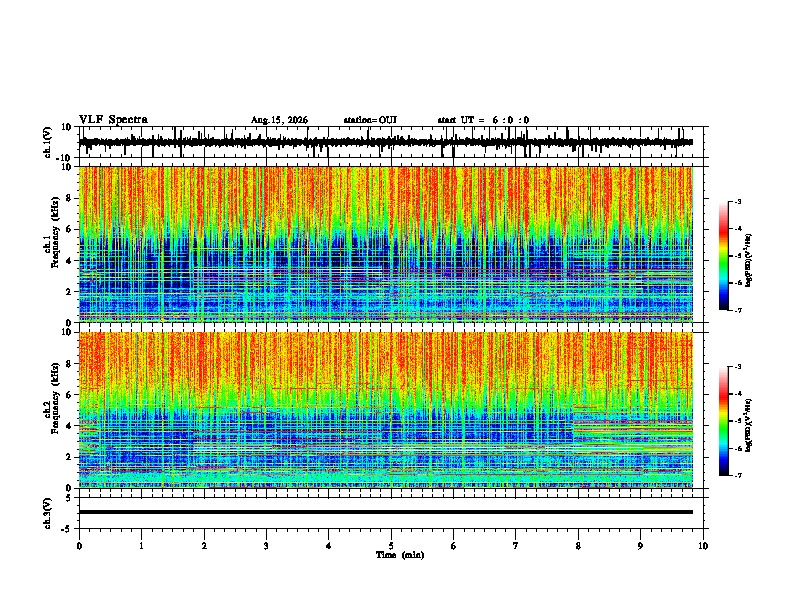792x612 pixels.
Task: Click the 'VLF Spectra' title text
Action: 113,119
